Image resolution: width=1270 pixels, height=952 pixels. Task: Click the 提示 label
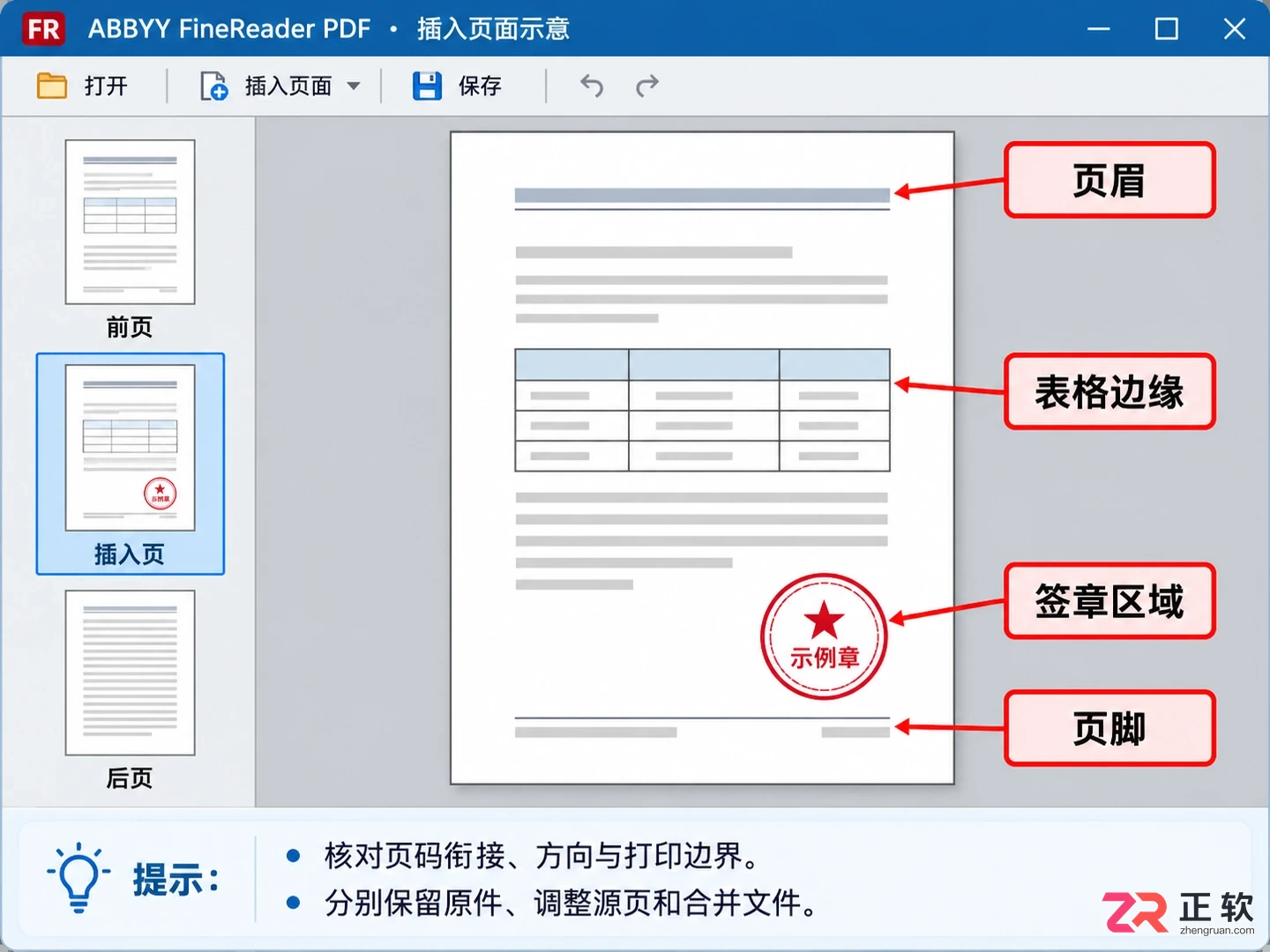pyautogui.click(x=176, y=880)
